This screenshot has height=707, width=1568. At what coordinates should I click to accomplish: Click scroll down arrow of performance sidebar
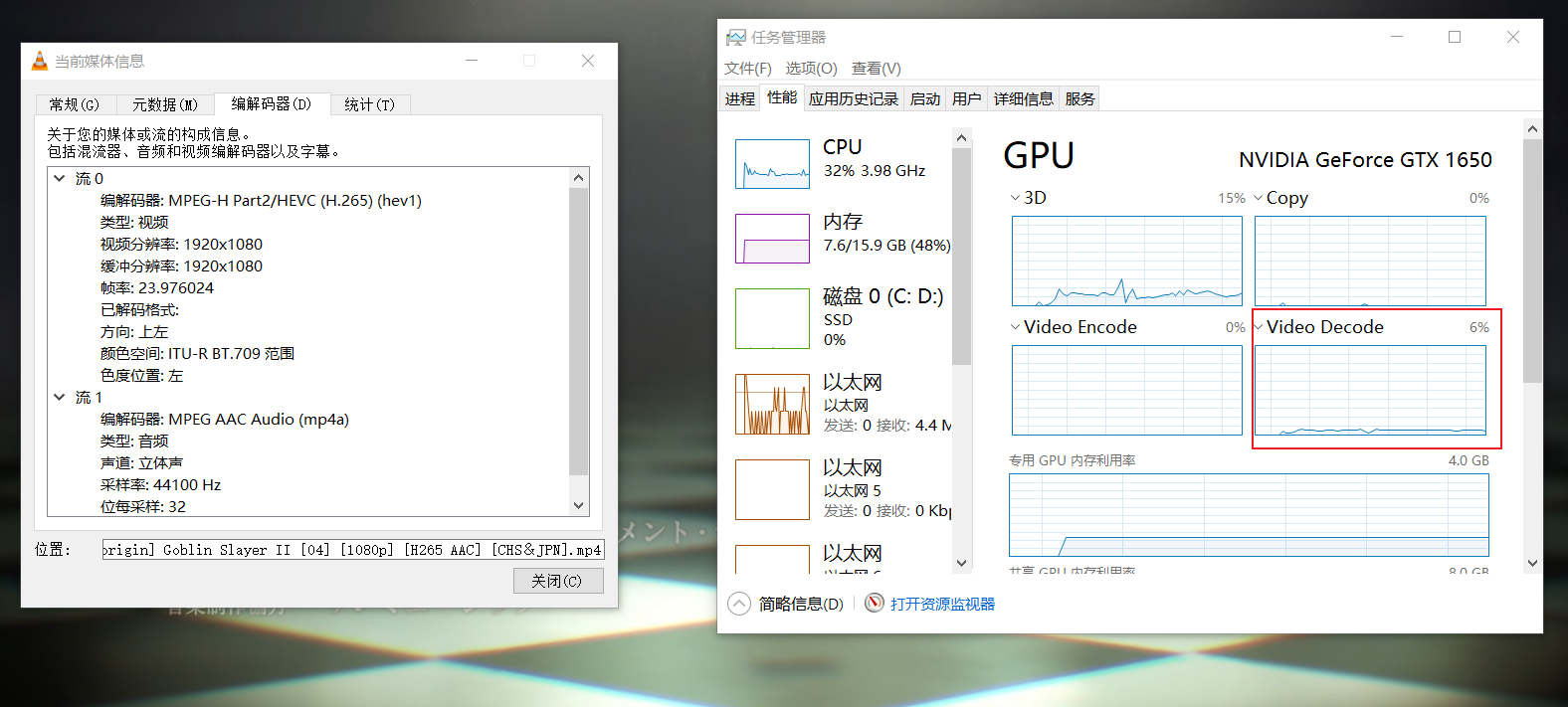pos(961,563)
